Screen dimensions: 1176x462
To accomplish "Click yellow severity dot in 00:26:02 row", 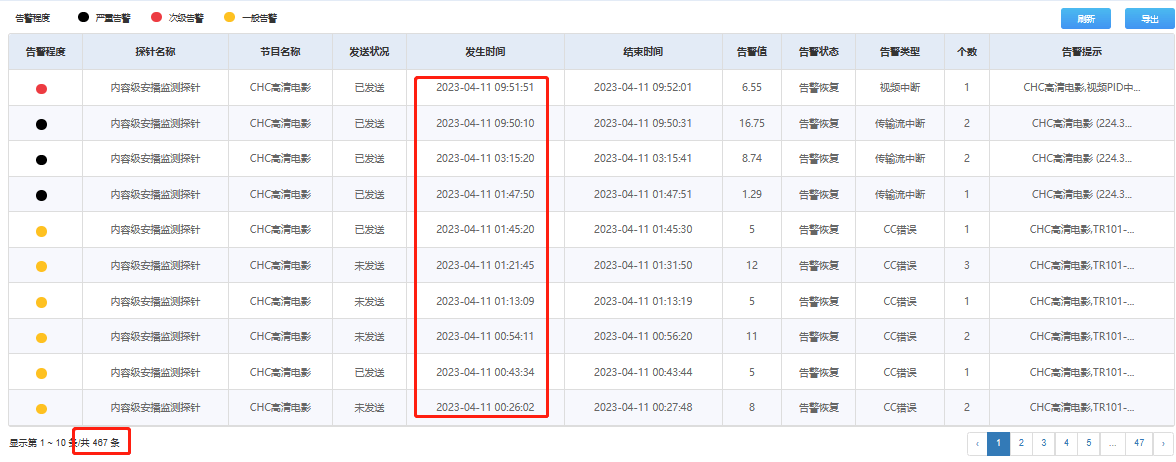I will coord(41,409).
